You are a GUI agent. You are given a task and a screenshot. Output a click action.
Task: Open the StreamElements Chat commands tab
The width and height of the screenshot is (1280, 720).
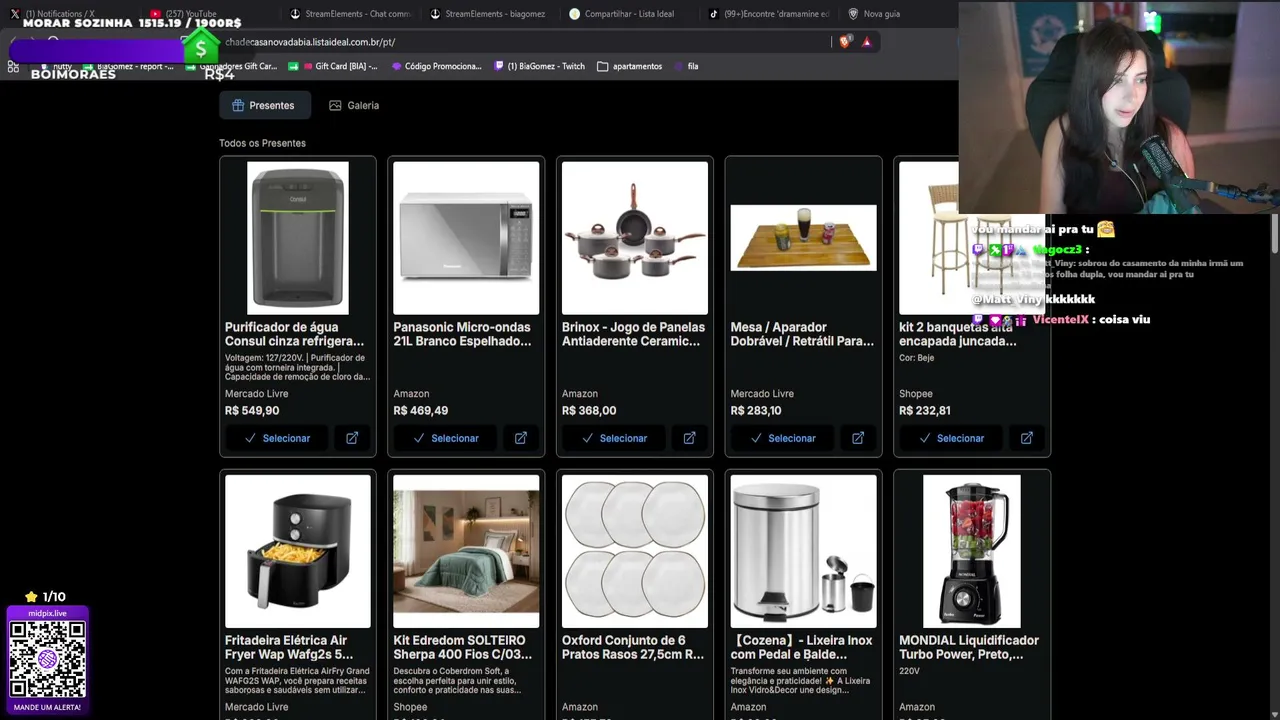pyautogui.click(x=351, y=14)
